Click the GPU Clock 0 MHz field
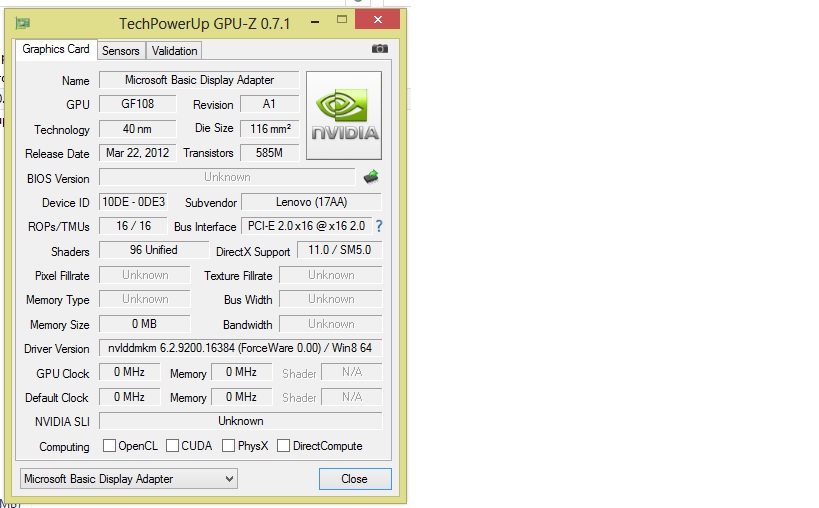This screenshot has height=508, width=819. pyautogui.click(x=129, y=372)
